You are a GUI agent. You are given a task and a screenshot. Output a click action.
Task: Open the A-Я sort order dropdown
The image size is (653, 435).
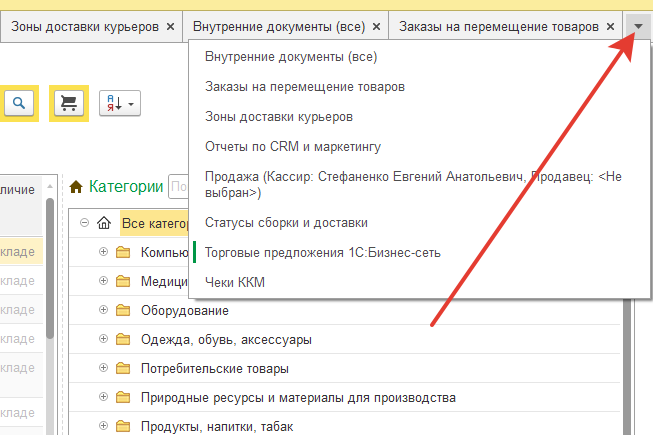tap(120, 104)
